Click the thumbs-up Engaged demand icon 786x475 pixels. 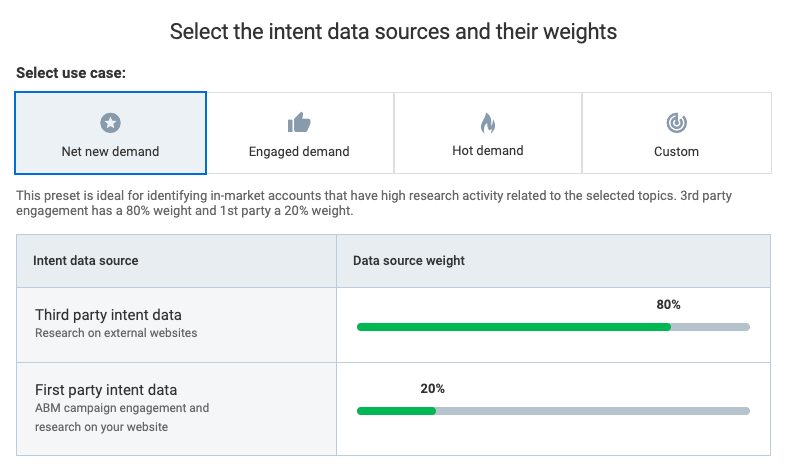(299, 123)
